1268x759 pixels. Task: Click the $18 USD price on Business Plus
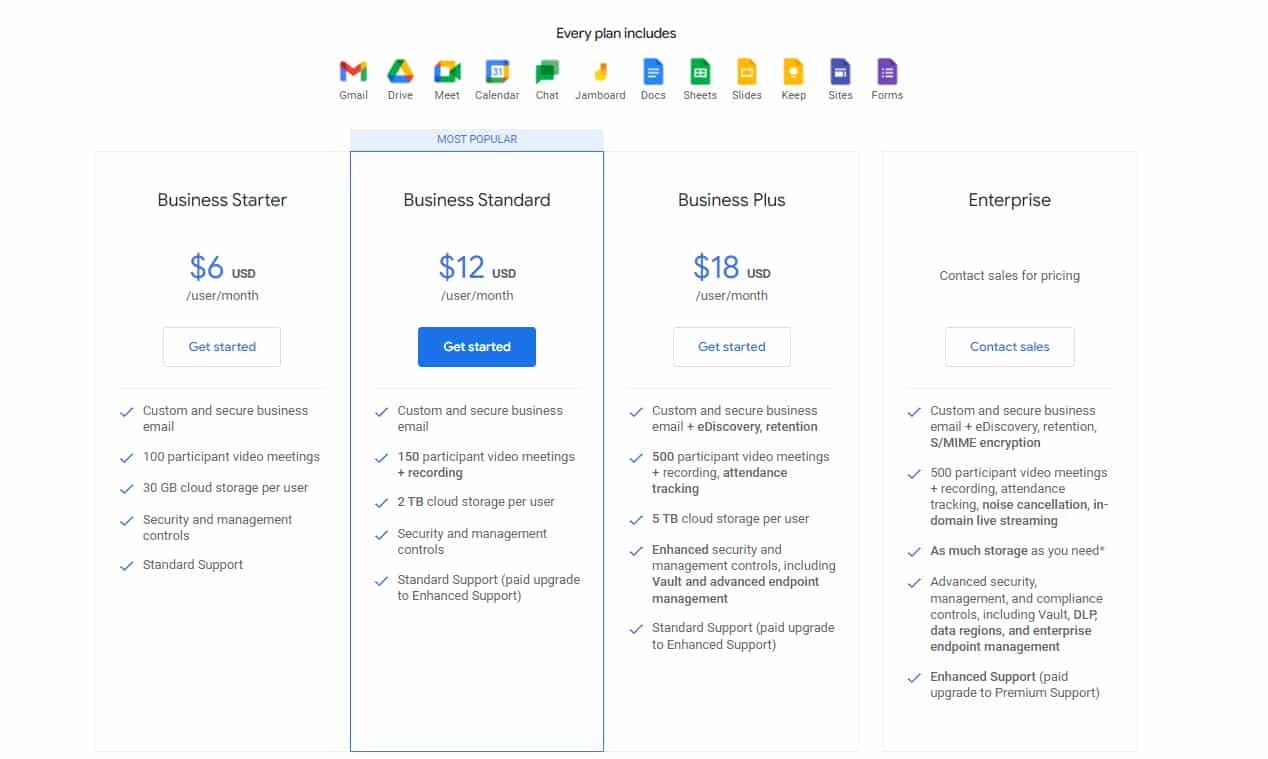tap(732, 268)
